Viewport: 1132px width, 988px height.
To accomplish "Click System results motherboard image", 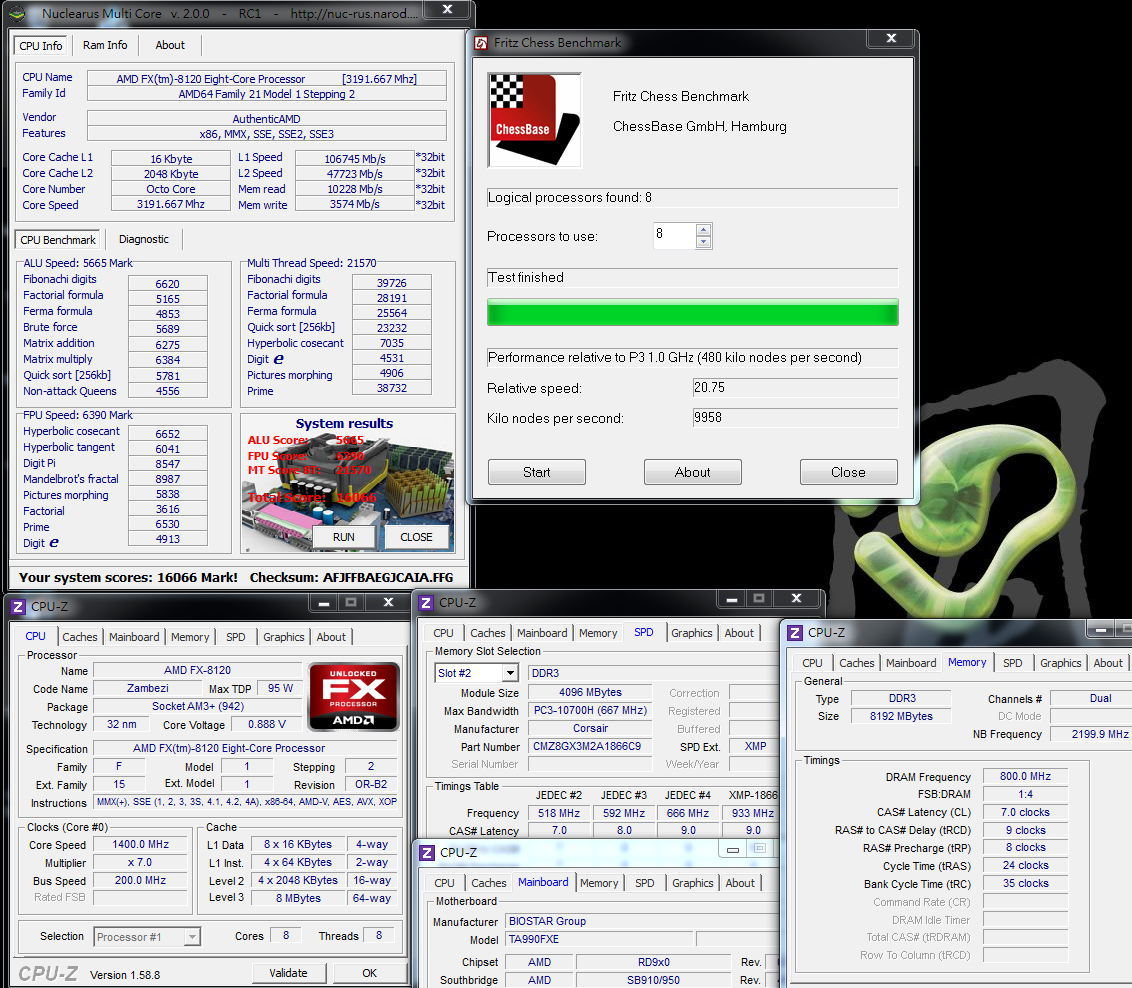I will 348,484.
